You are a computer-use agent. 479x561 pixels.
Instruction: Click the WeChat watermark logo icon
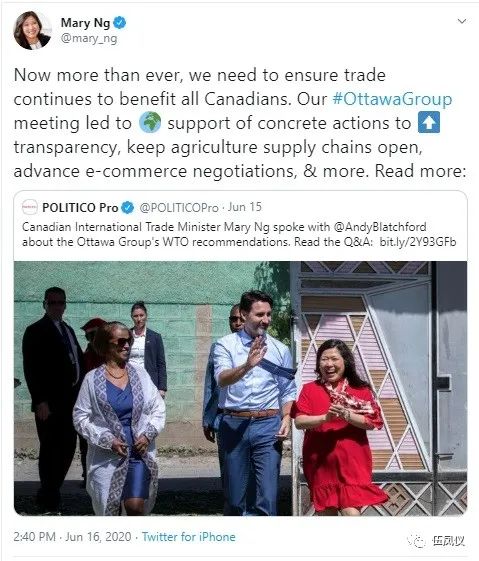click(x=417, y=541)
